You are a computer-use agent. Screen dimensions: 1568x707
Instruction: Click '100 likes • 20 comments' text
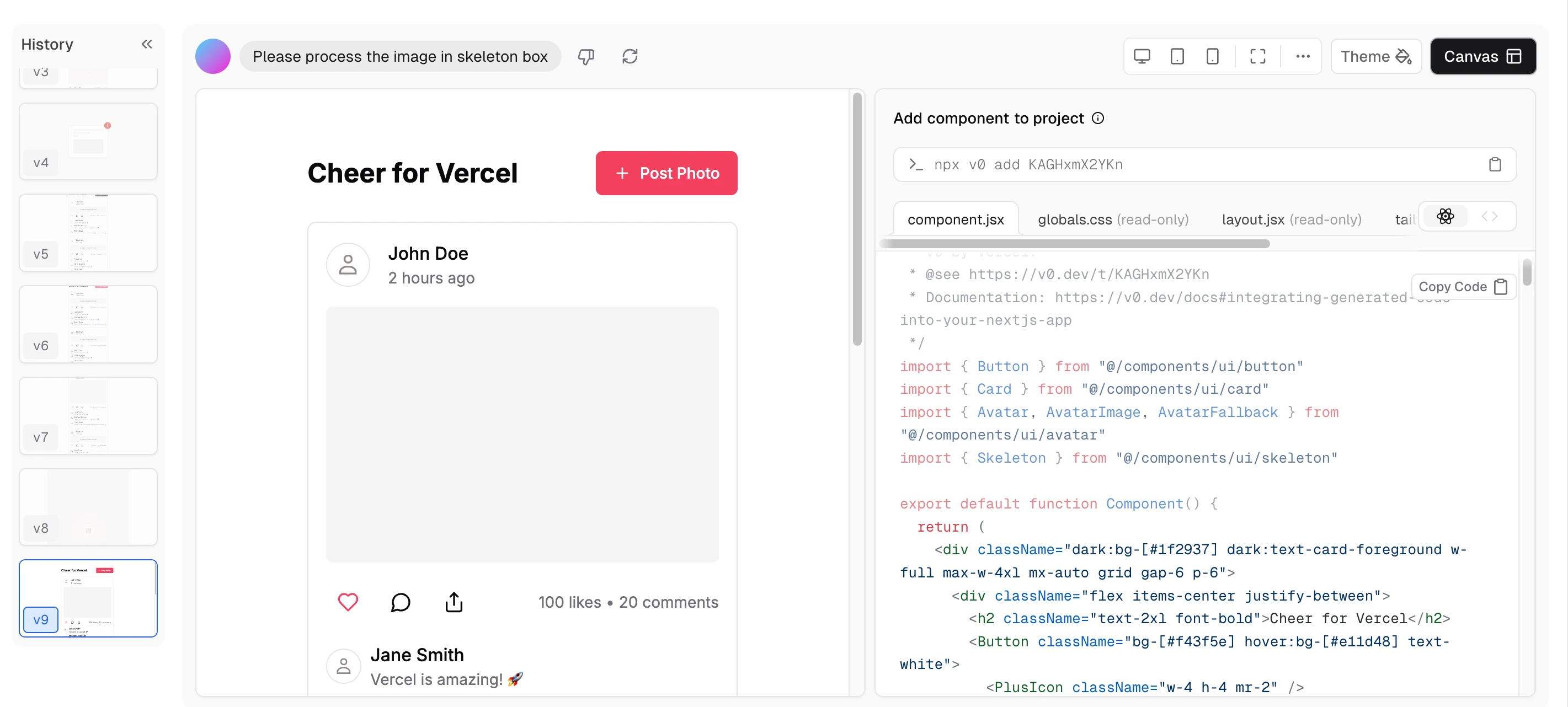coord(628,602)
